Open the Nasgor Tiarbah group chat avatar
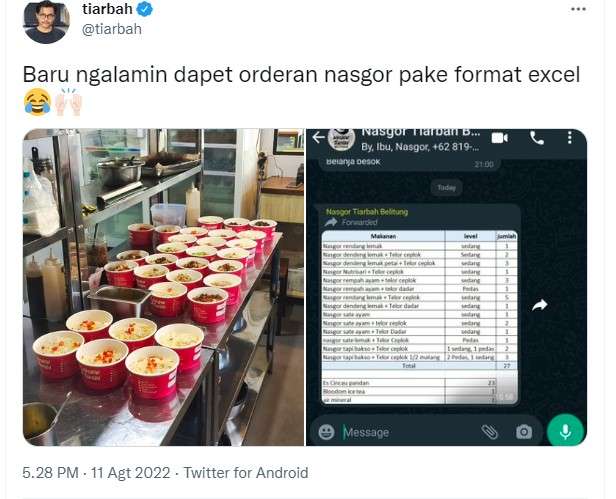616x499 pixels. (341, 139)
